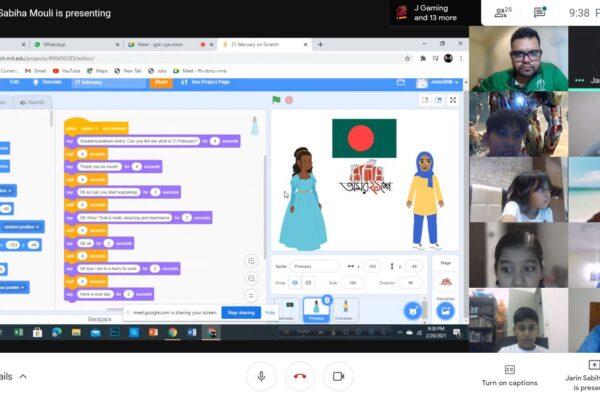
Task: Click the sprite name field showing Princess
Action: click(315, 266)
